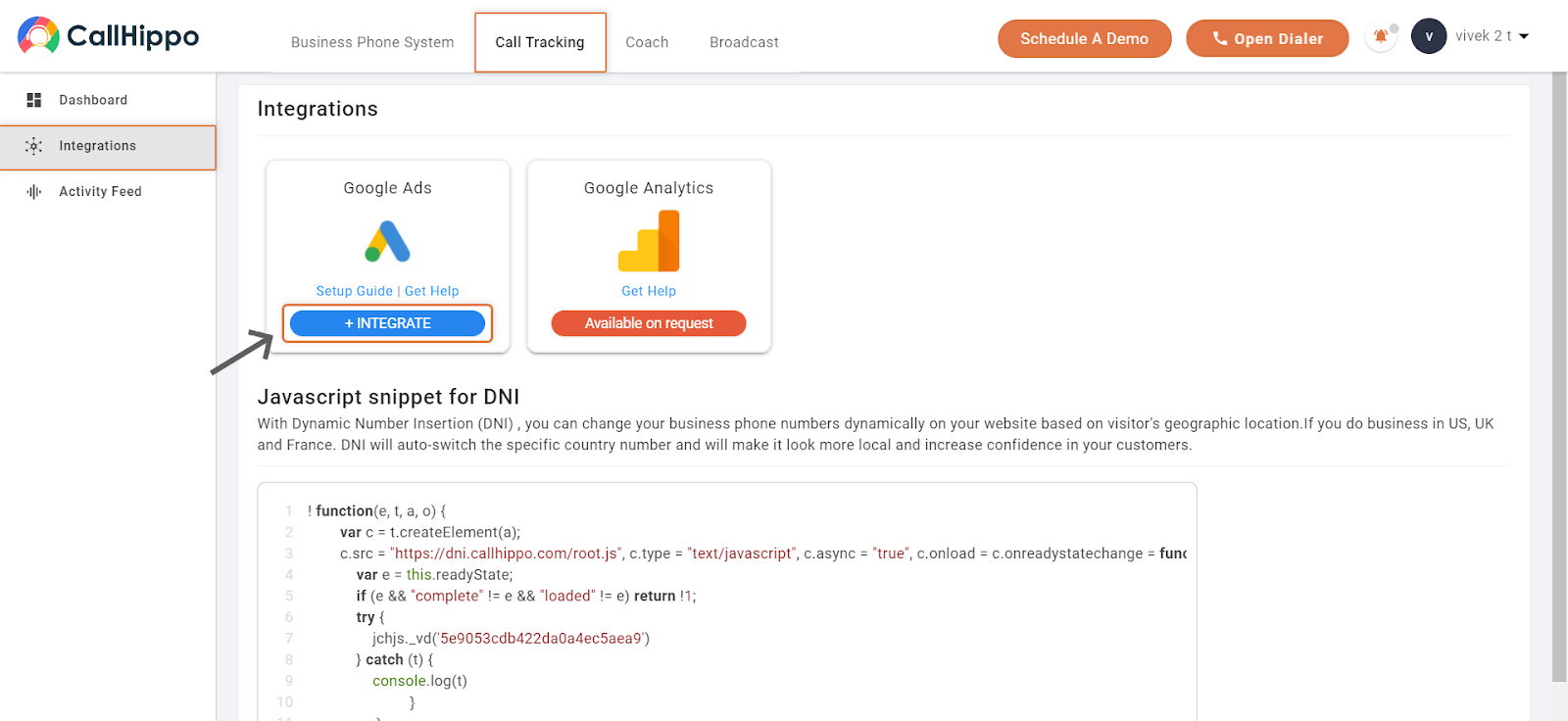Click the Integrations gear icon in sidebar
This screenshot has width=1568, height=721.
(x=34, y=146)
